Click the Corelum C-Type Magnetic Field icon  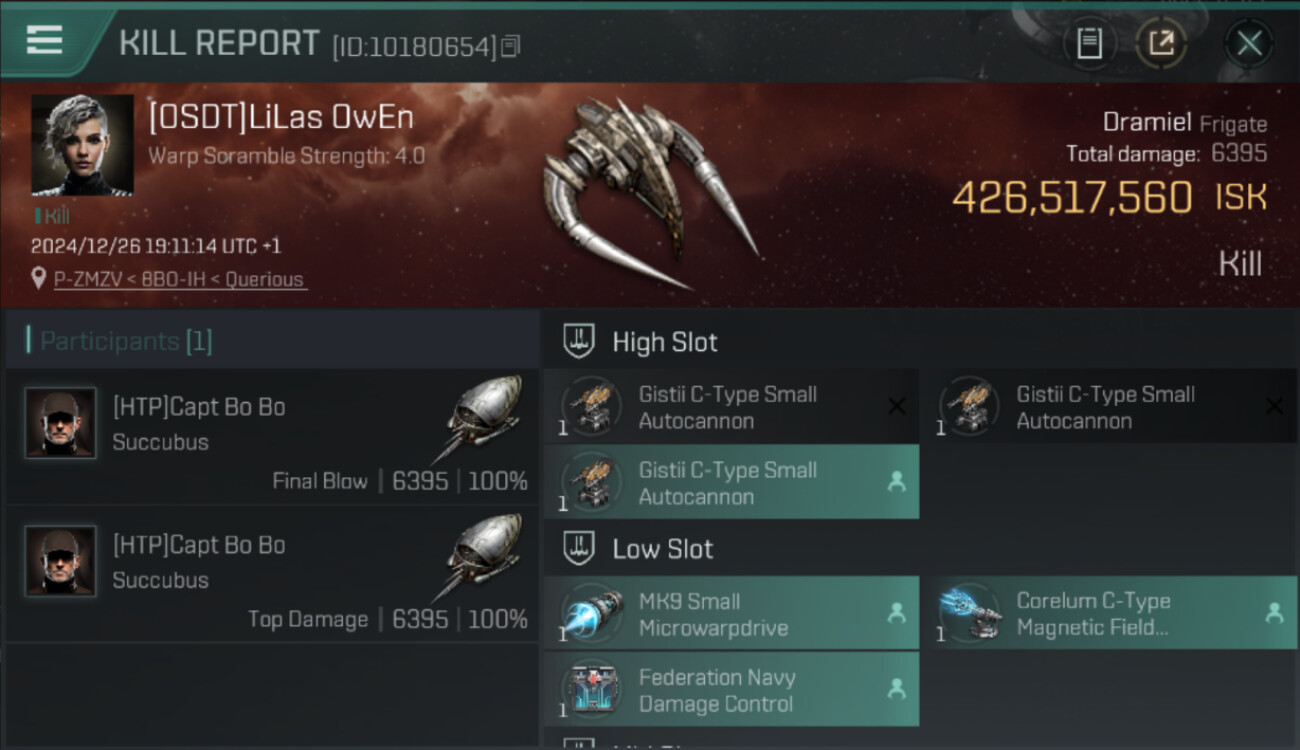coord(968,613)
